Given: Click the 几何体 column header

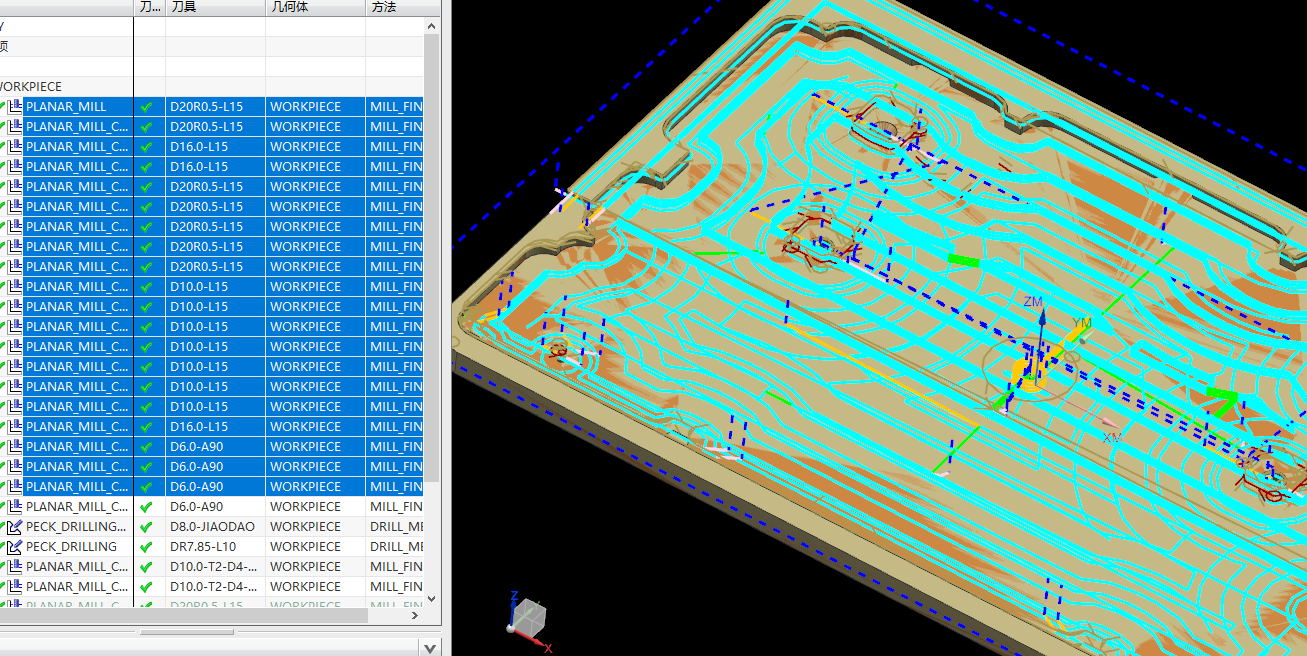Looking at the screenshot, I should [315, 7].
